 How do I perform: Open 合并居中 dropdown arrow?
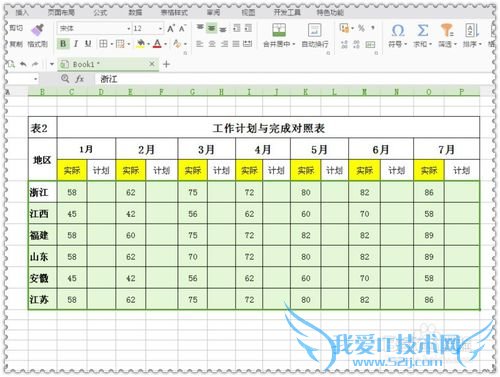[x=294, y=44]
